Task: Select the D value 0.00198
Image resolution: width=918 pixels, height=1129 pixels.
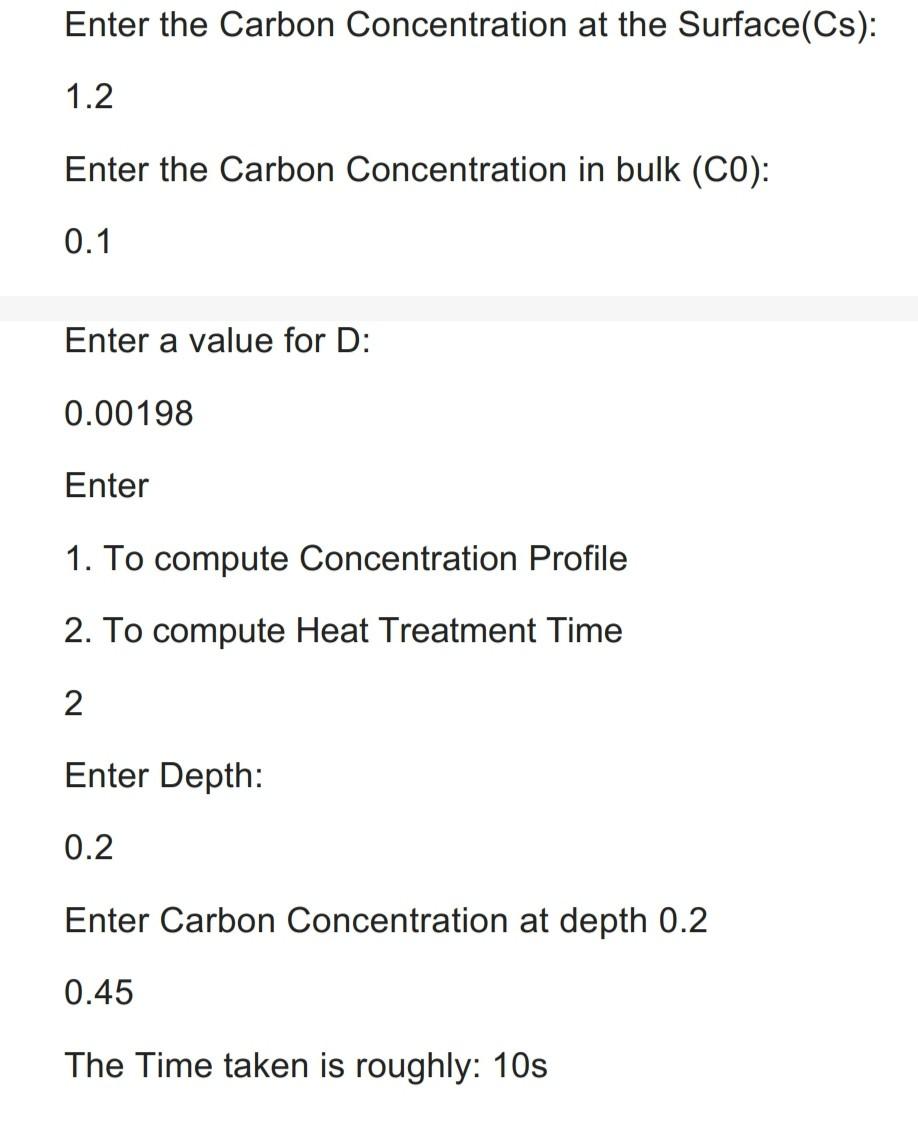Action: pos(129,414)
